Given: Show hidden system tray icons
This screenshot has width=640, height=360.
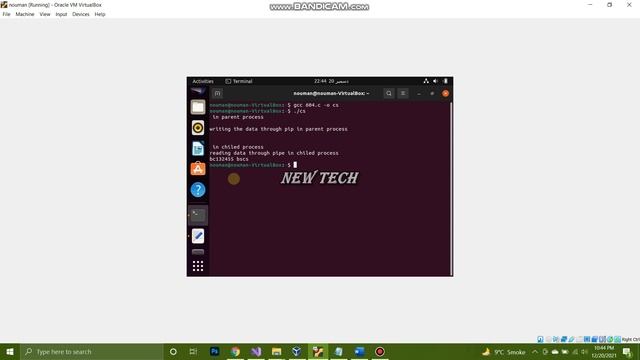Looking at the screenshot, I should click(x=535, y=352).
